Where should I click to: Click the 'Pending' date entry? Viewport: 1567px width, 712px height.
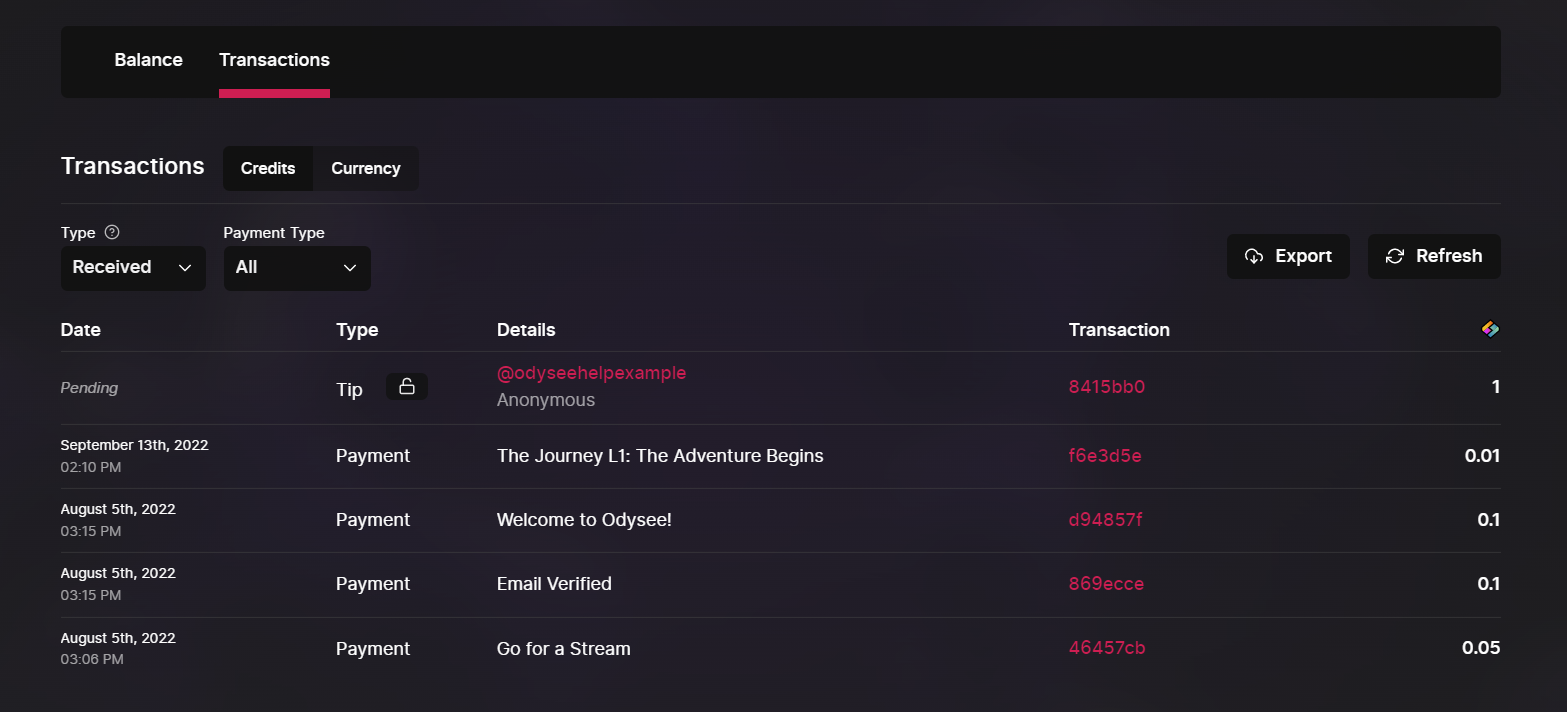pyautogui.click(x=89, y=388)
